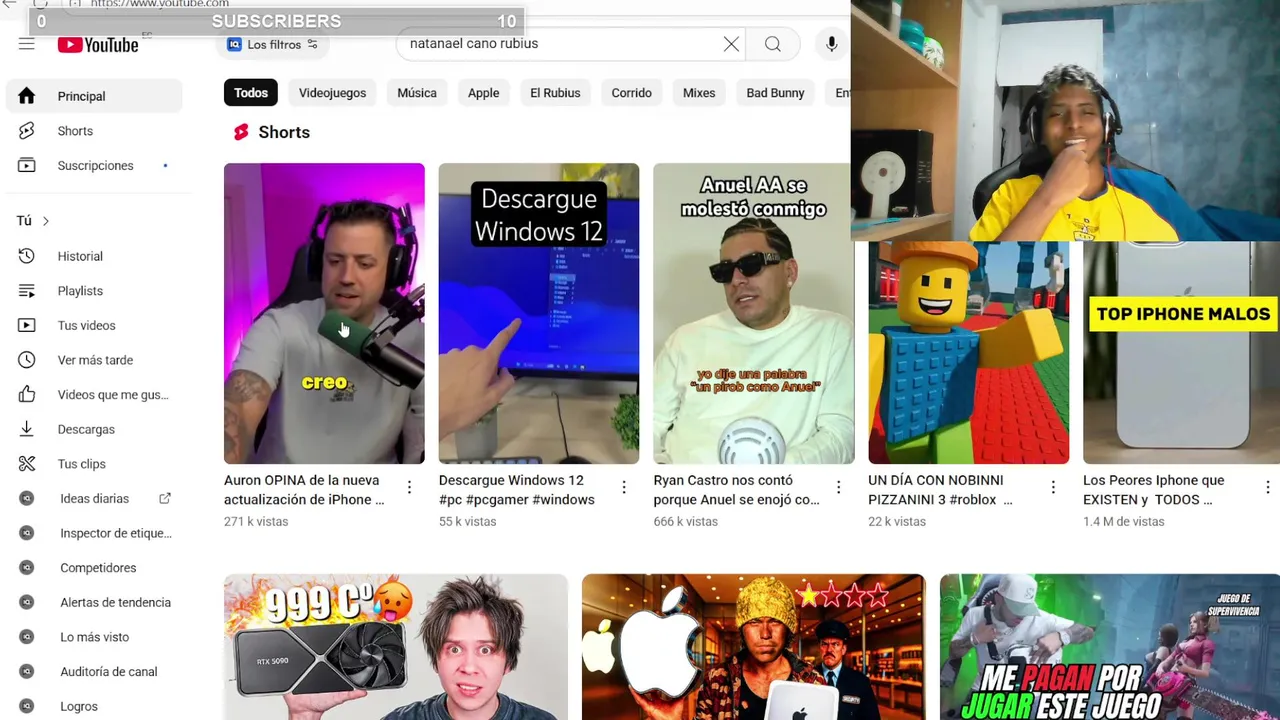The image size is (1280, 720).
Task: Click the Auditoría de canal icon
Action: click(x=27, y=672)
